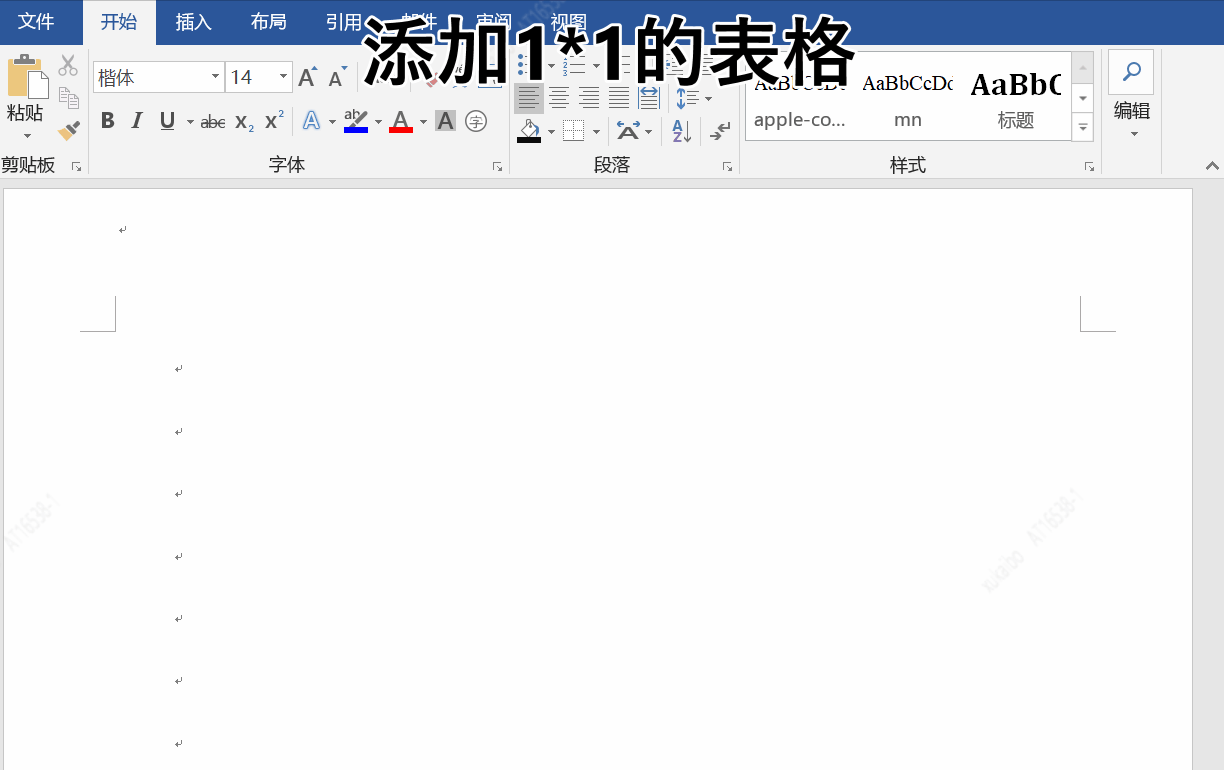Screen dimensions: 1224x770
Task: Open the highlight color dropdown arrow
Action: 378,122
